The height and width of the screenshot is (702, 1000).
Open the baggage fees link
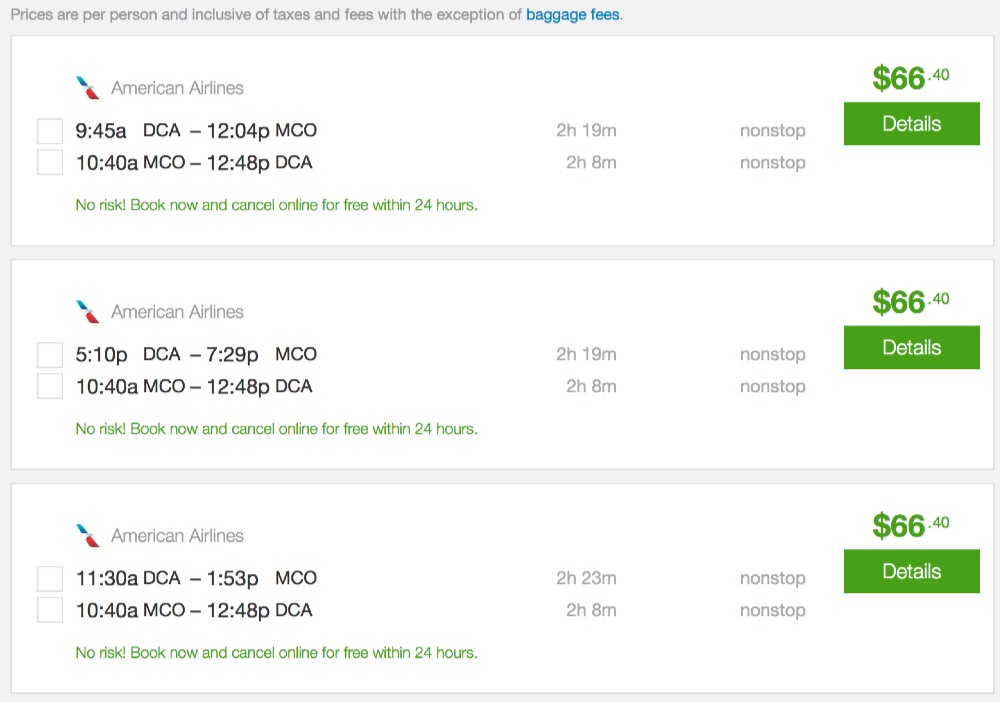573,16
